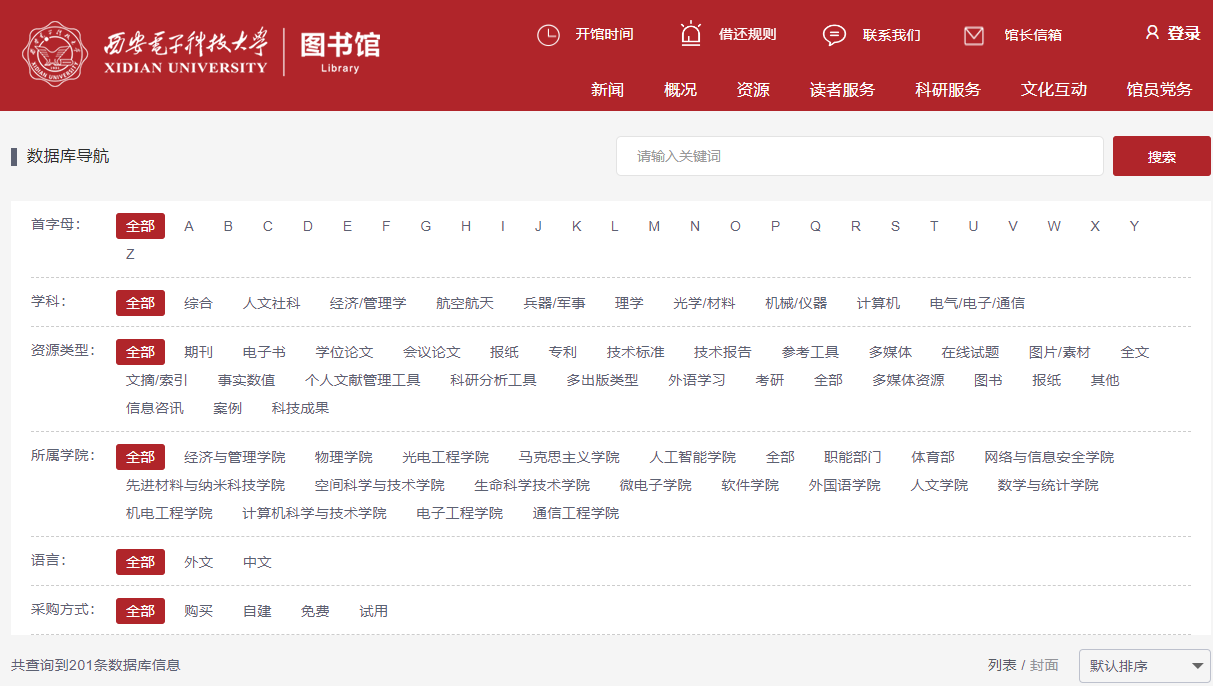
Task: Click the user login icon
Action: tap(1152, 33)
